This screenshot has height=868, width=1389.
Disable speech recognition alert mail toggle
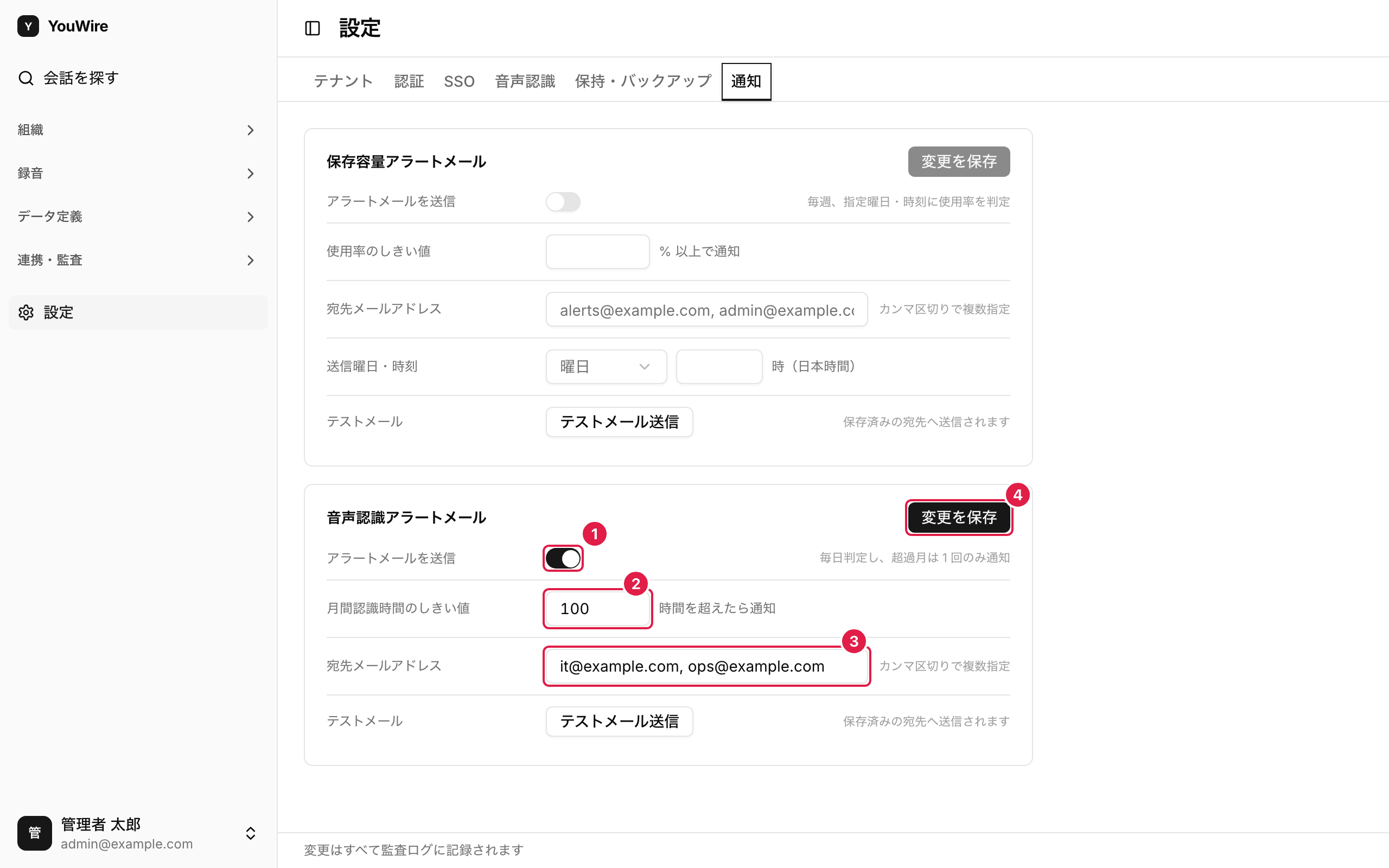tap(563, 558)
